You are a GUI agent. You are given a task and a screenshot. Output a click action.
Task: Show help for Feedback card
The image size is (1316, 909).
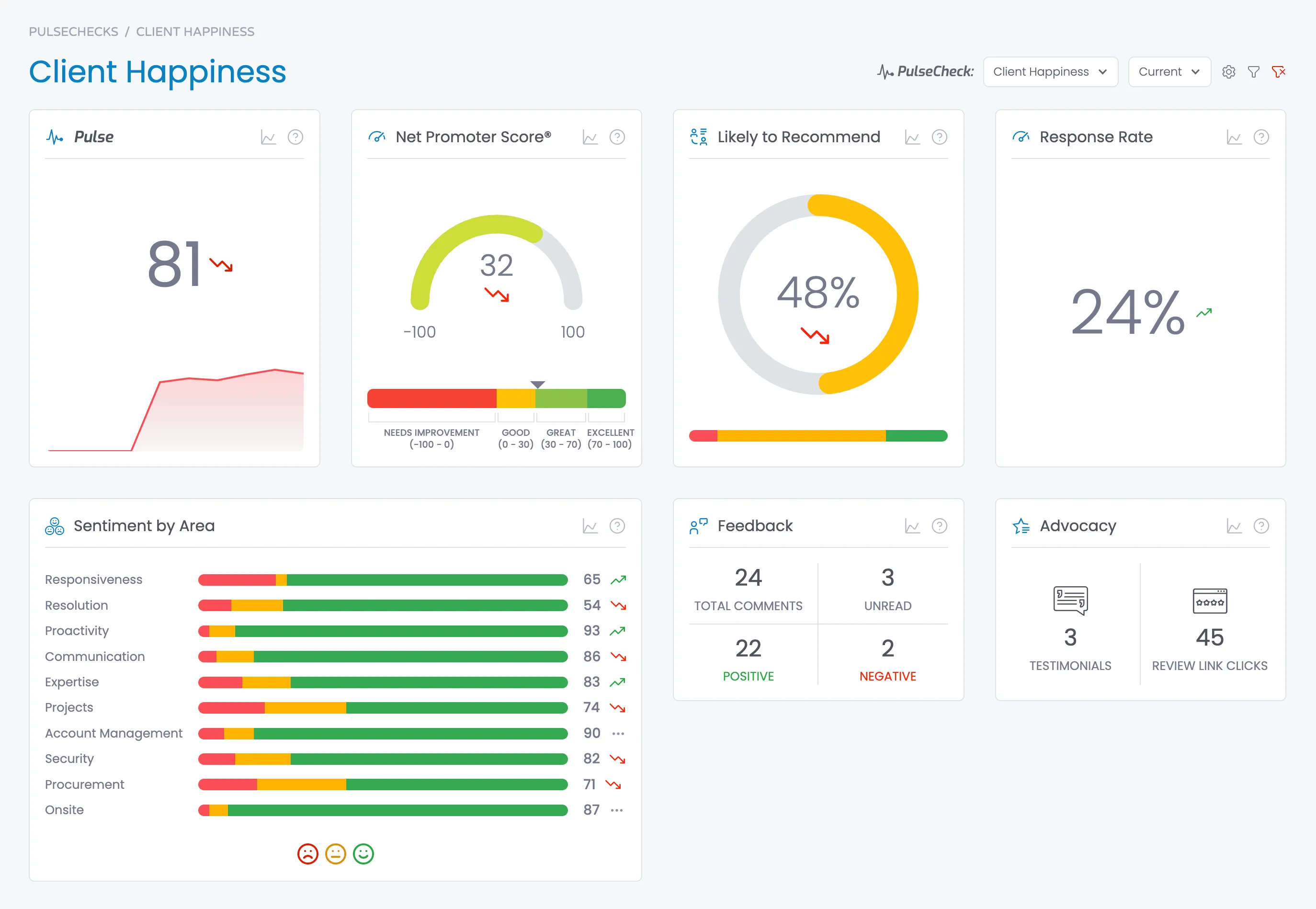[940, 526]
